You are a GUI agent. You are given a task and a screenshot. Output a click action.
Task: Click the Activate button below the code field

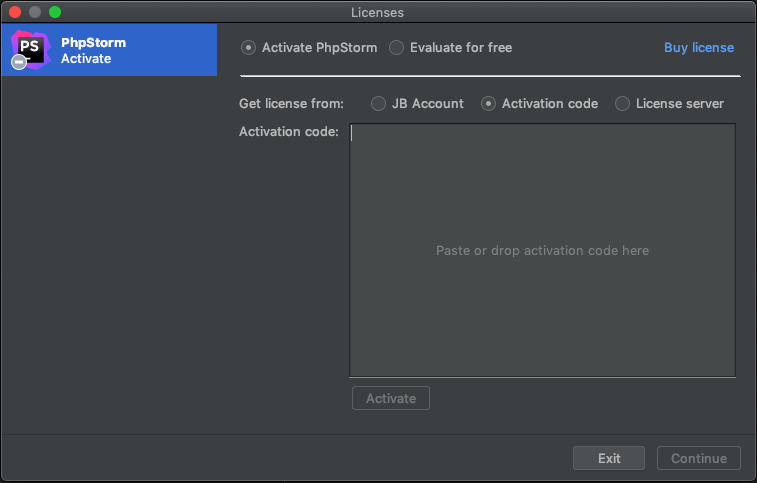click(x=391, y=398)
